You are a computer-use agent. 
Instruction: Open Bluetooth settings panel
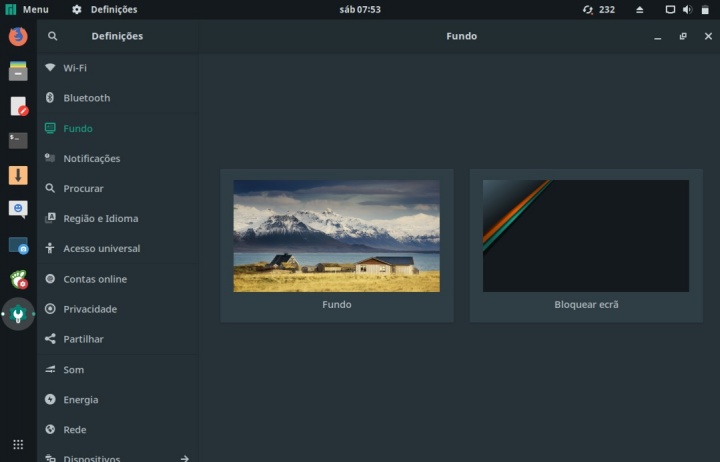click(x=86, y=98)
